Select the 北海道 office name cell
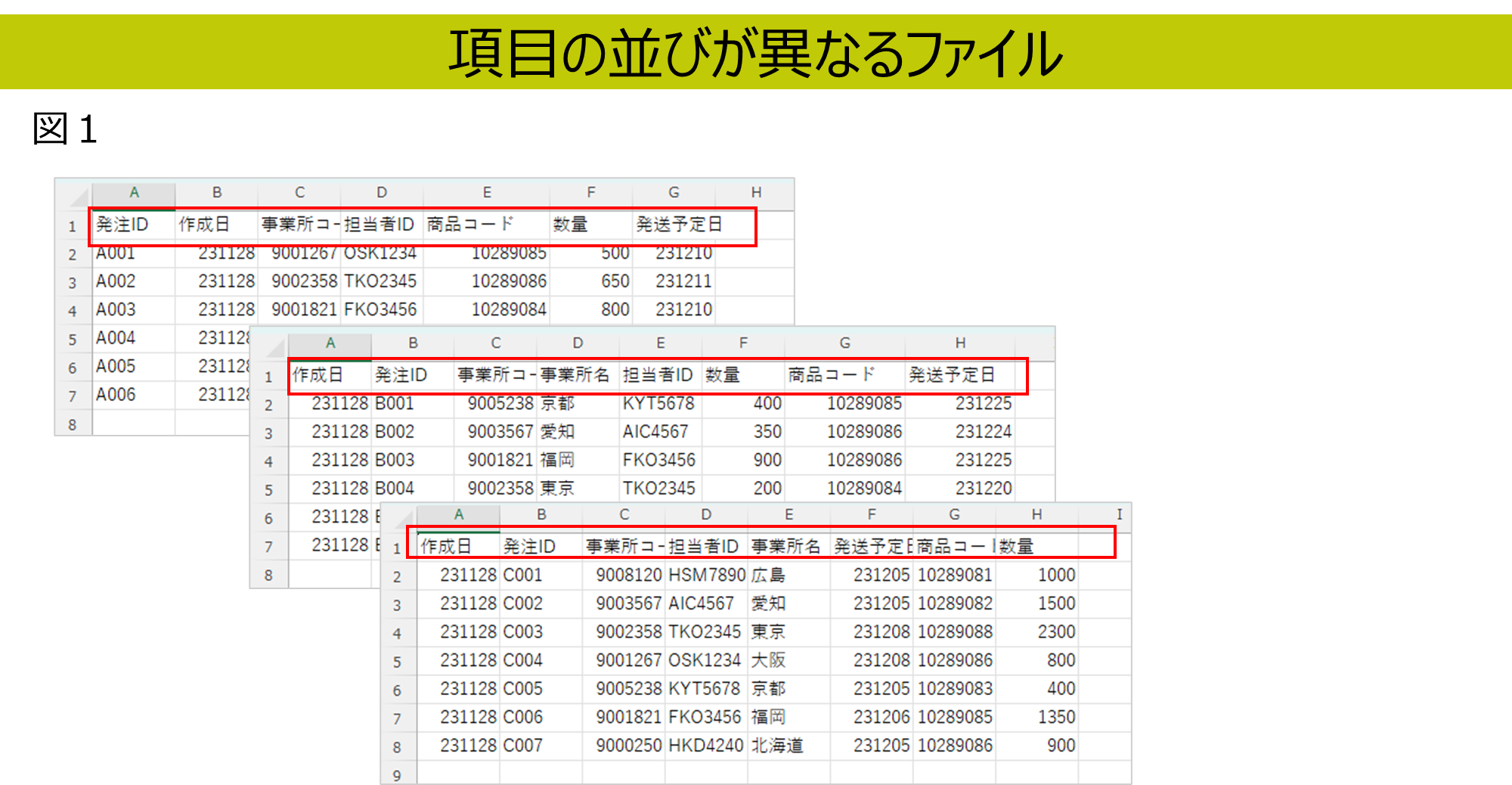 pyautogui.click(x=777, y=746)
